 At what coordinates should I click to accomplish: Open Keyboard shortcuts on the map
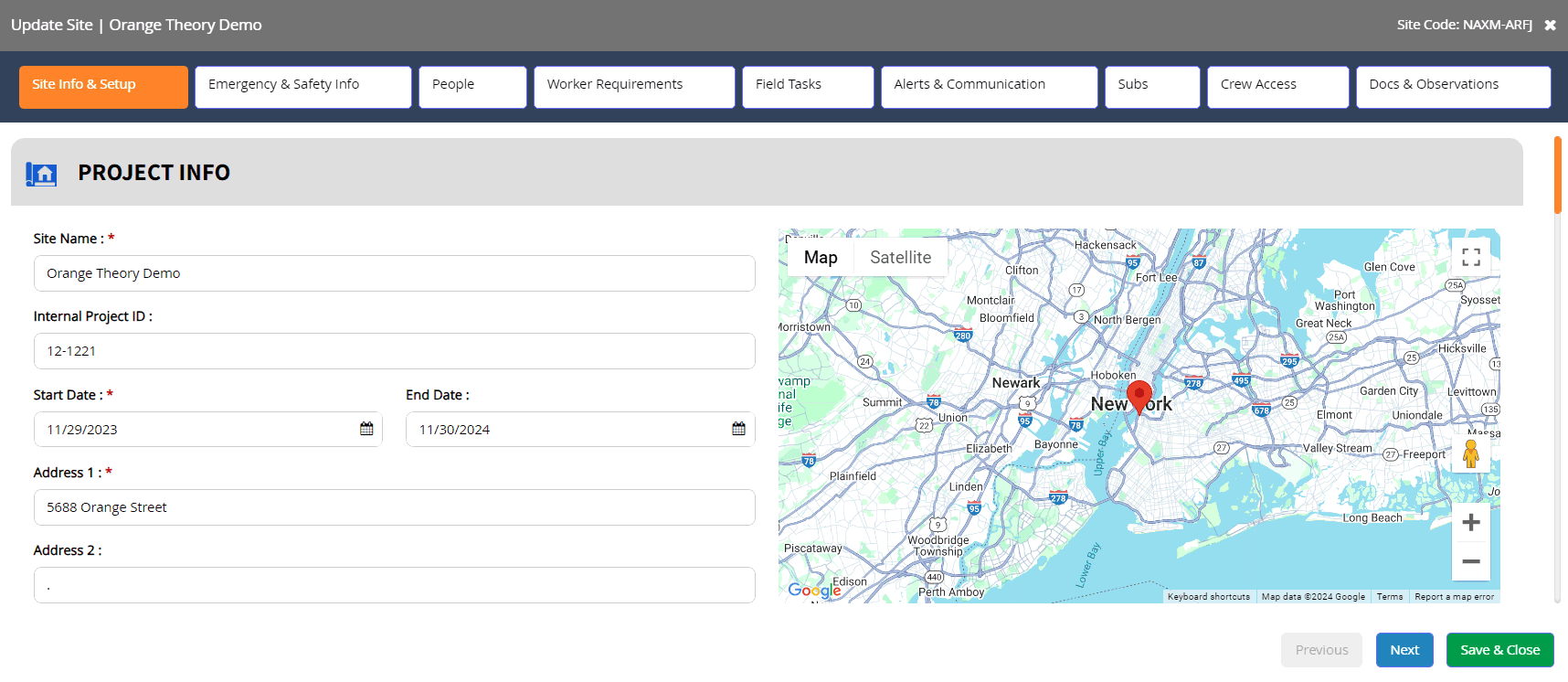click(x=1208, y=596)
